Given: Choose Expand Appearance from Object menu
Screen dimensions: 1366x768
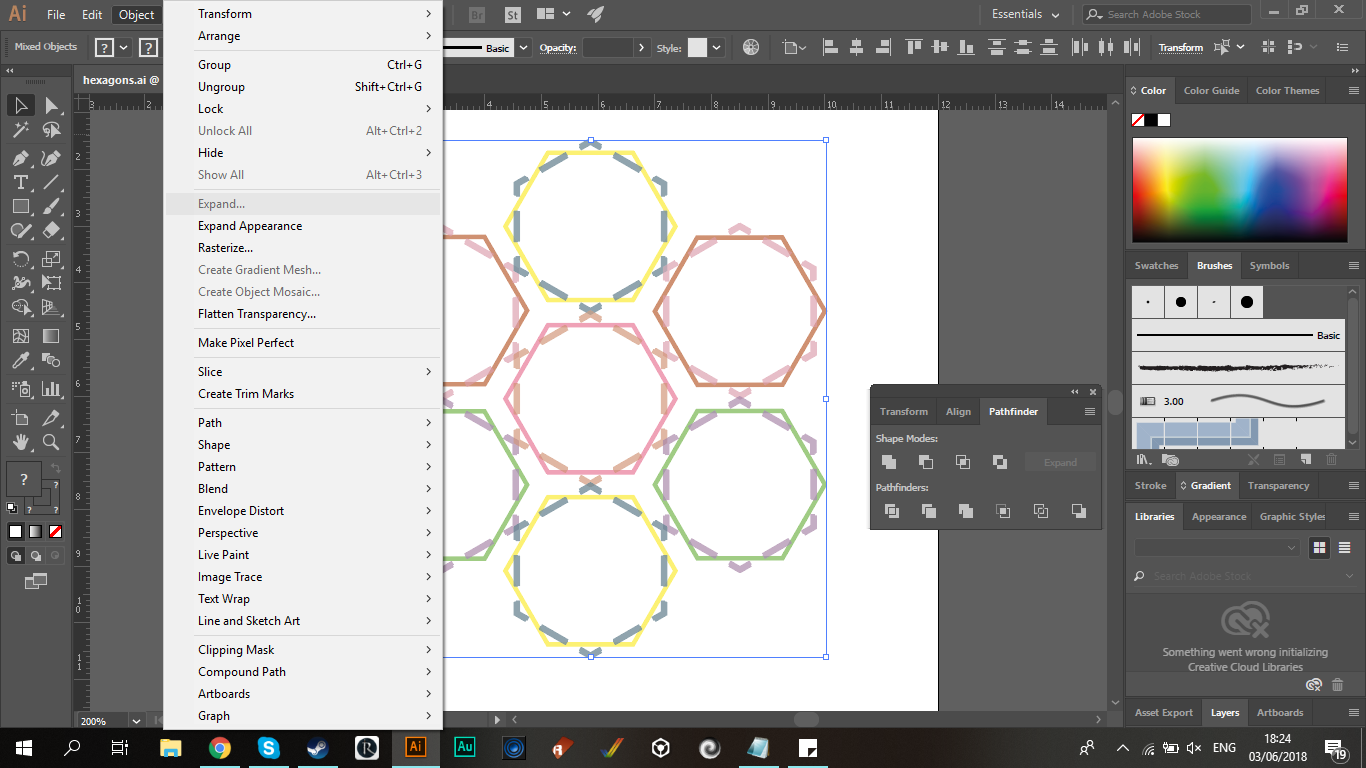Looking at the screenshot, I should (x=250, y=226).
